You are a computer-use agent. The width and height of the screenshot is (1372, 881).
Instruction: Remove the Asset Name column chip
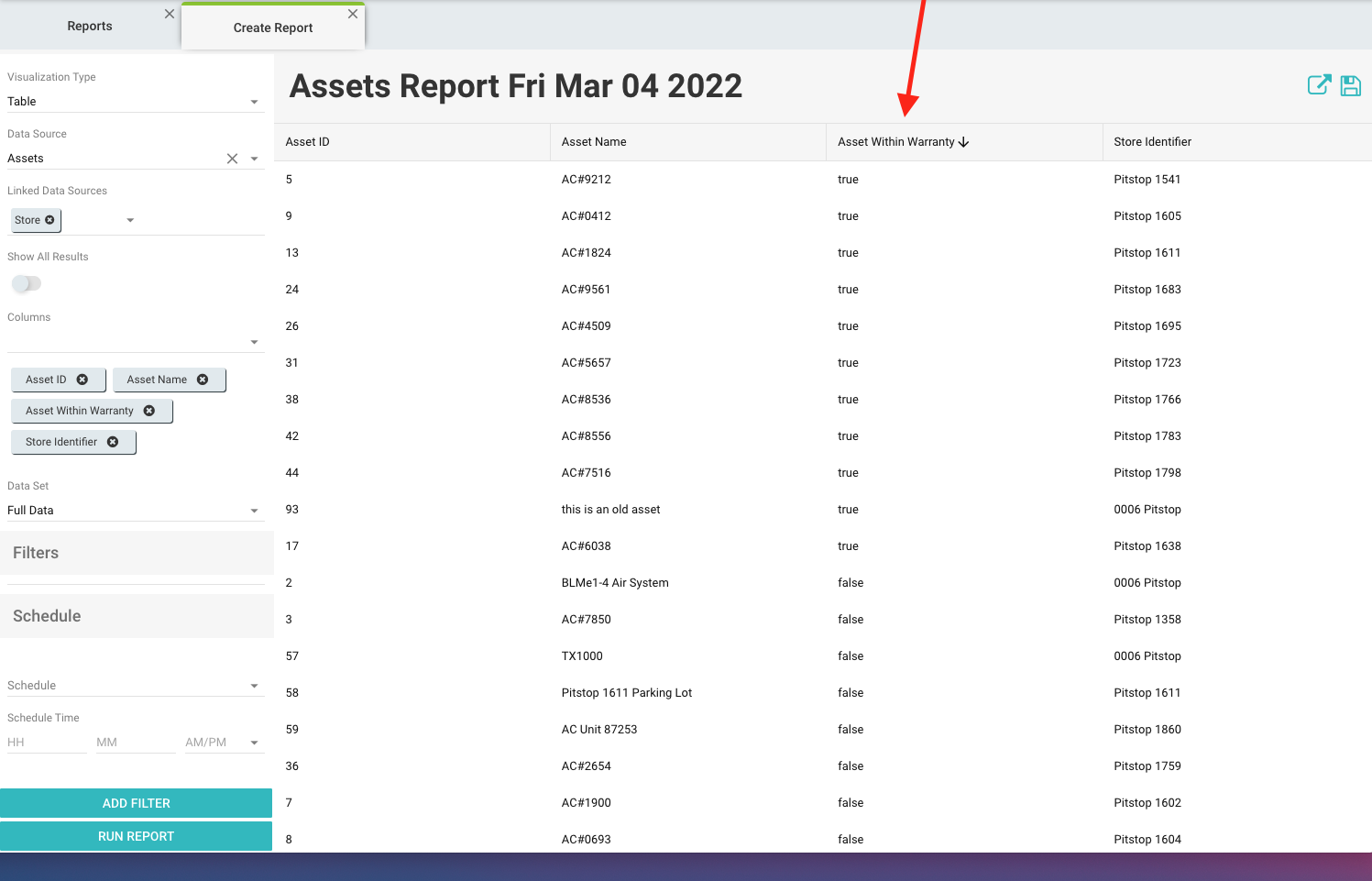[203, 380]
